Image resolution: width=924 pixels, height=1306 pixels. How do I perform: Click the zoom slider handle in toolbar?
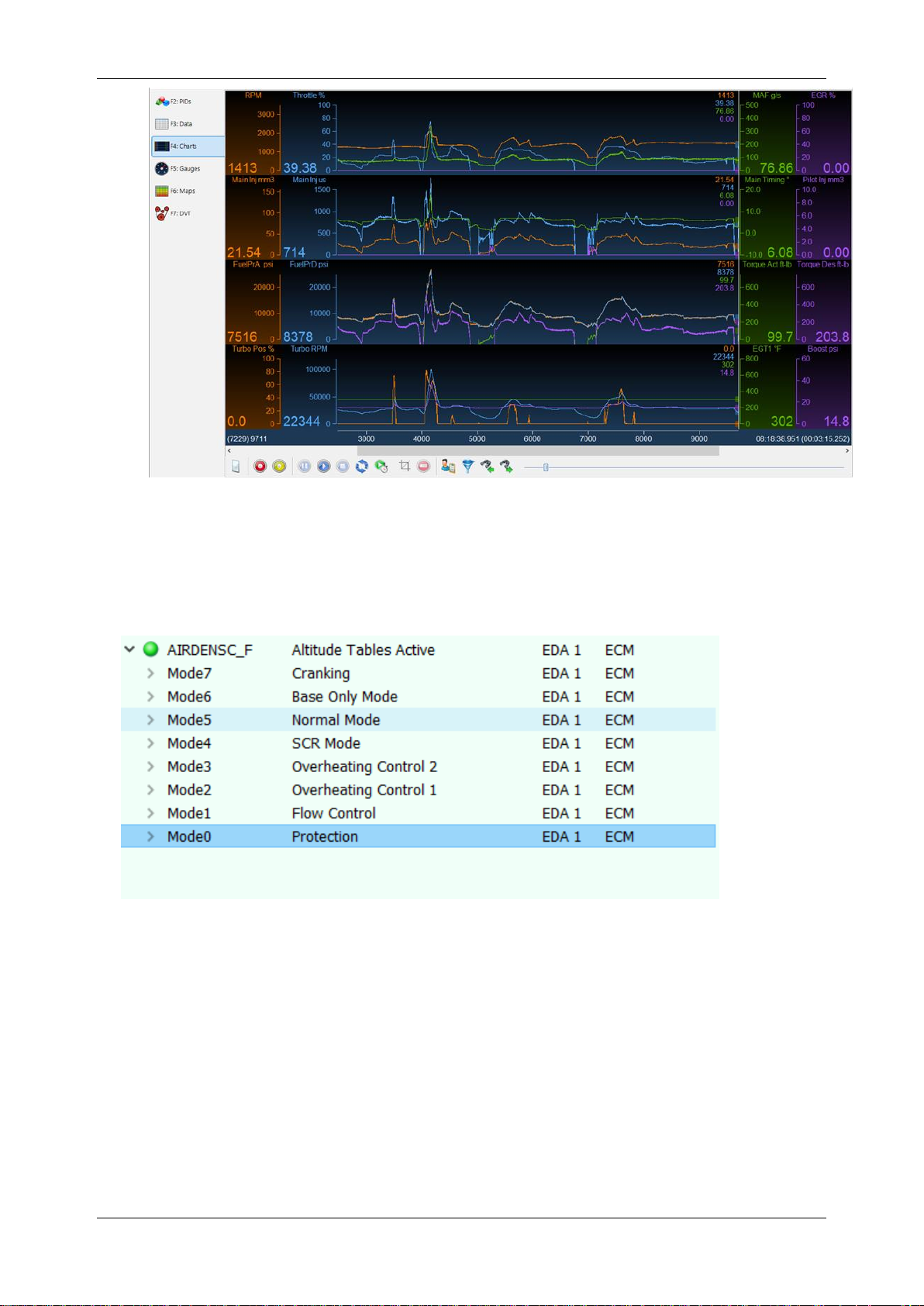pos(546,467)
